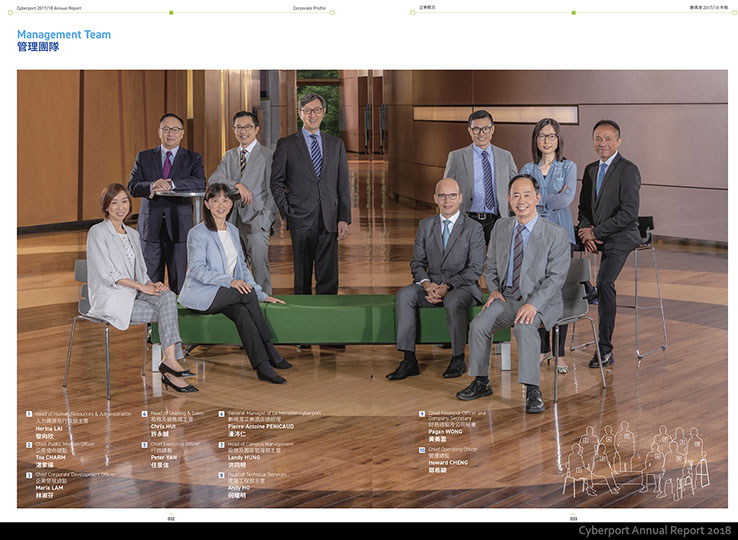The image size is (738, 540).
Task: Click the number 2 badge beside Tou CHARM
Action: tap(29, 443)
